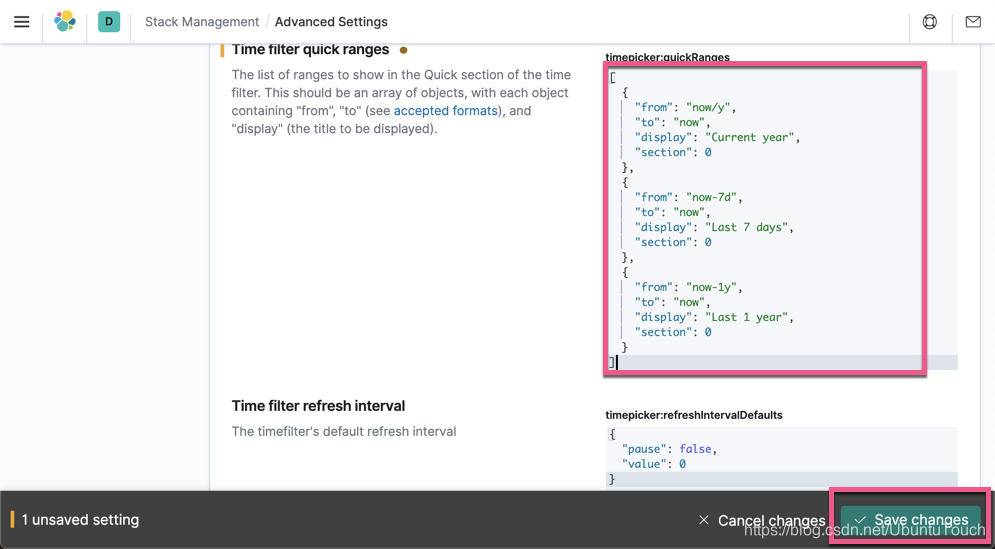The width and height of the screenshot is (995, 549).
Task: Click the "Last 1 year" display value
Action: coord(749,317)
